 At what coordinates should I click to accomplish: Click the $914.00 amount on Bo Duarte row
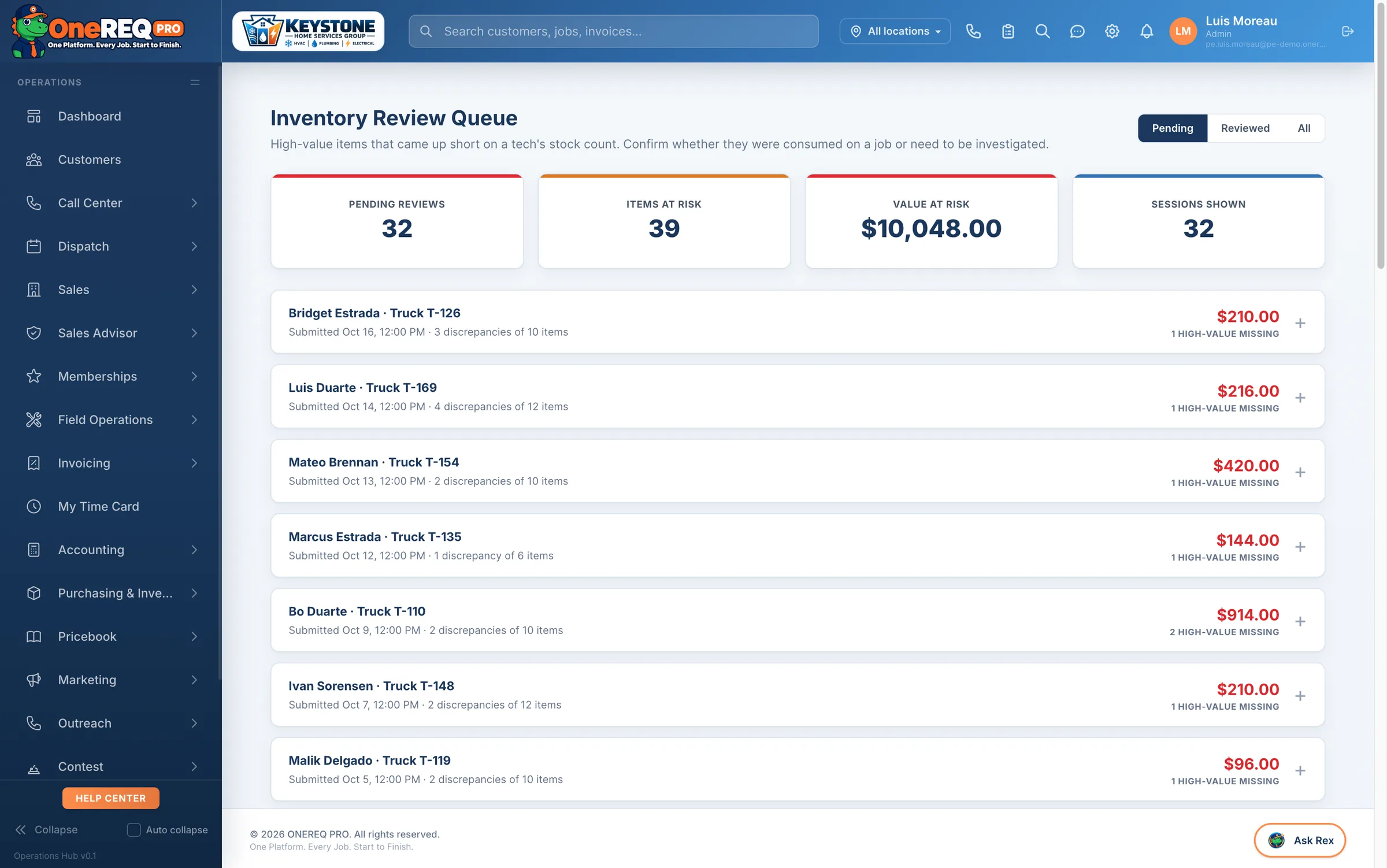pos(1248,615)
